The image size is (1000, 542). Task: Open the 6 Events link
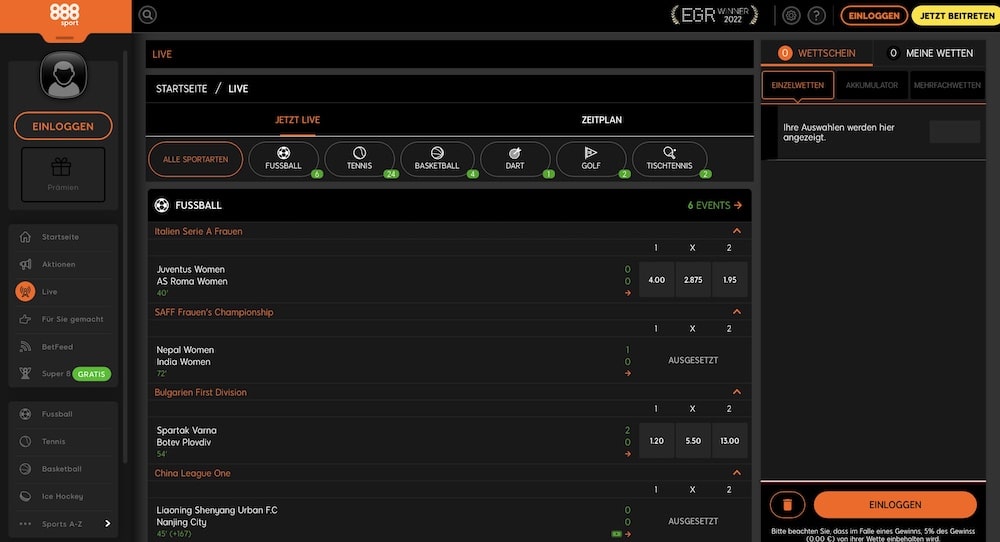pyautogui.click(x=714, y=205)
